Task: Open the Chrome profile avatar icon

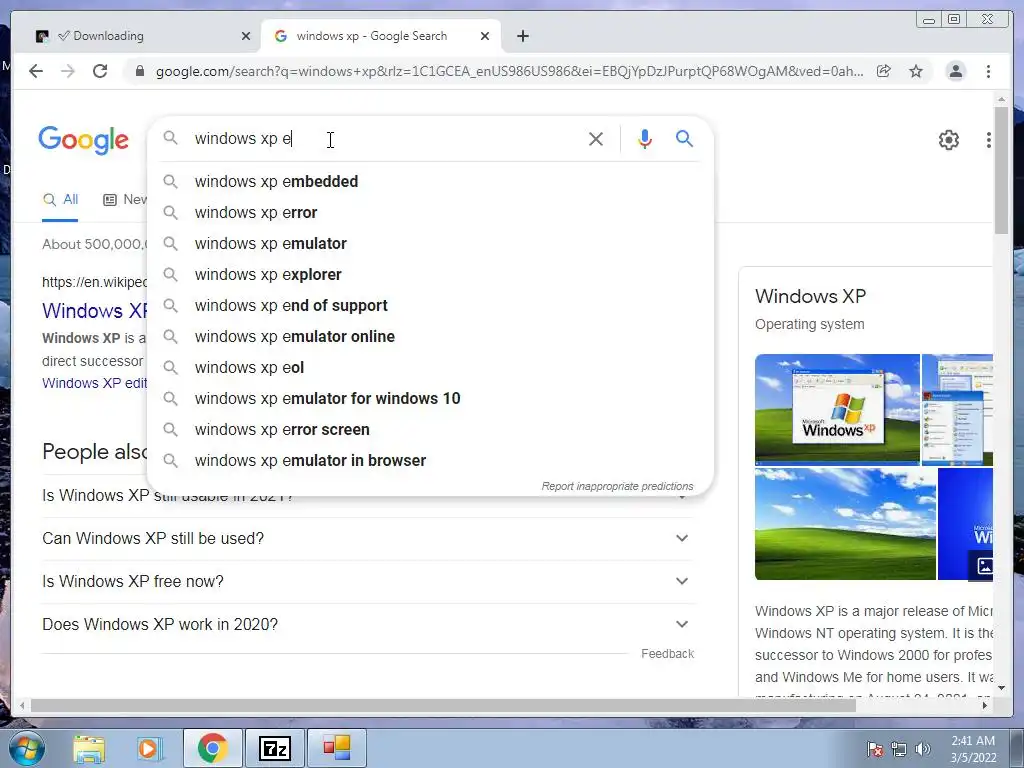Action: click(955, 71)
